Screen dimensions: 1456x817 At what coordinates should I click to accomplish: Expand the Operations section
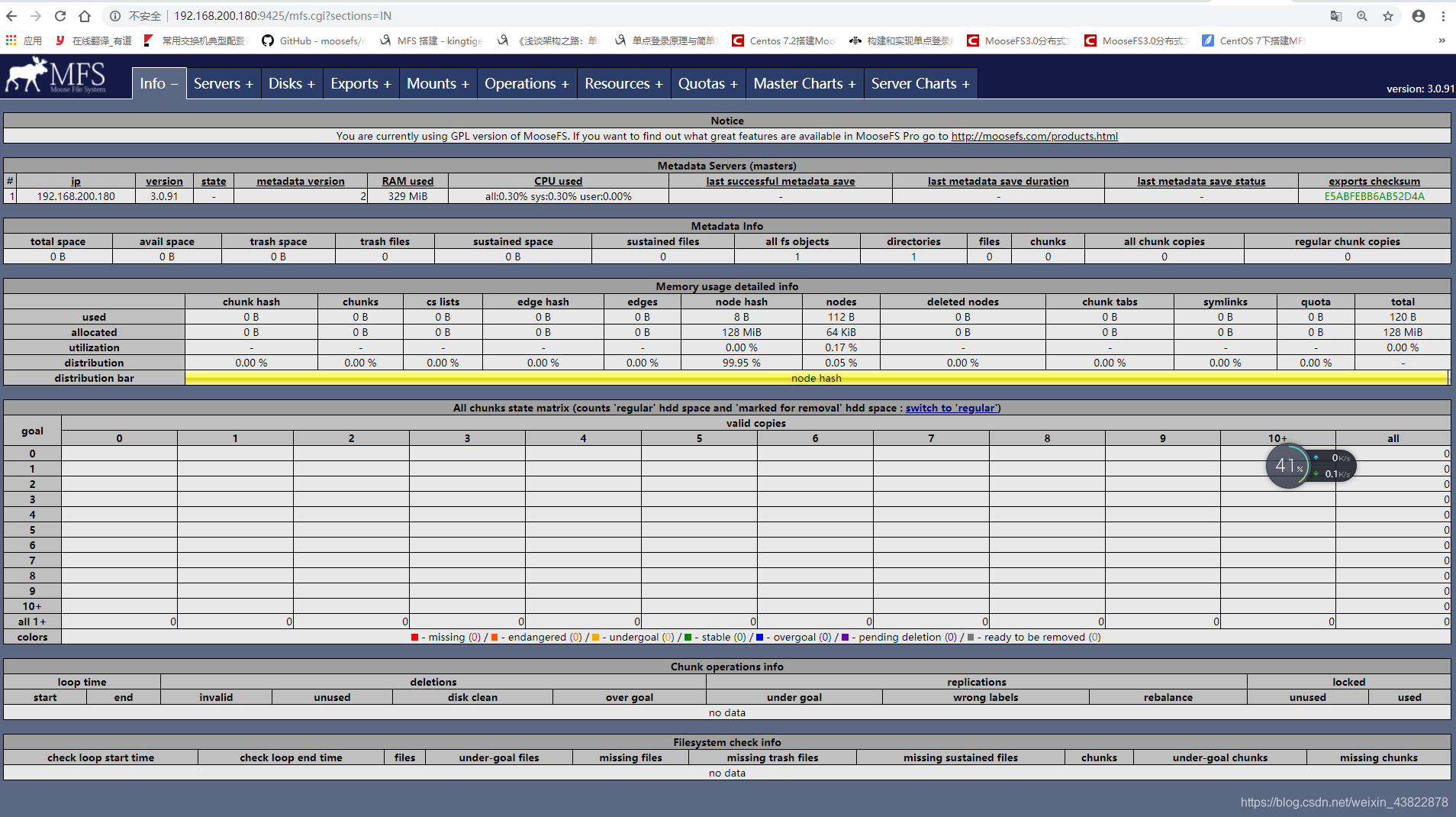click(527, 83)
